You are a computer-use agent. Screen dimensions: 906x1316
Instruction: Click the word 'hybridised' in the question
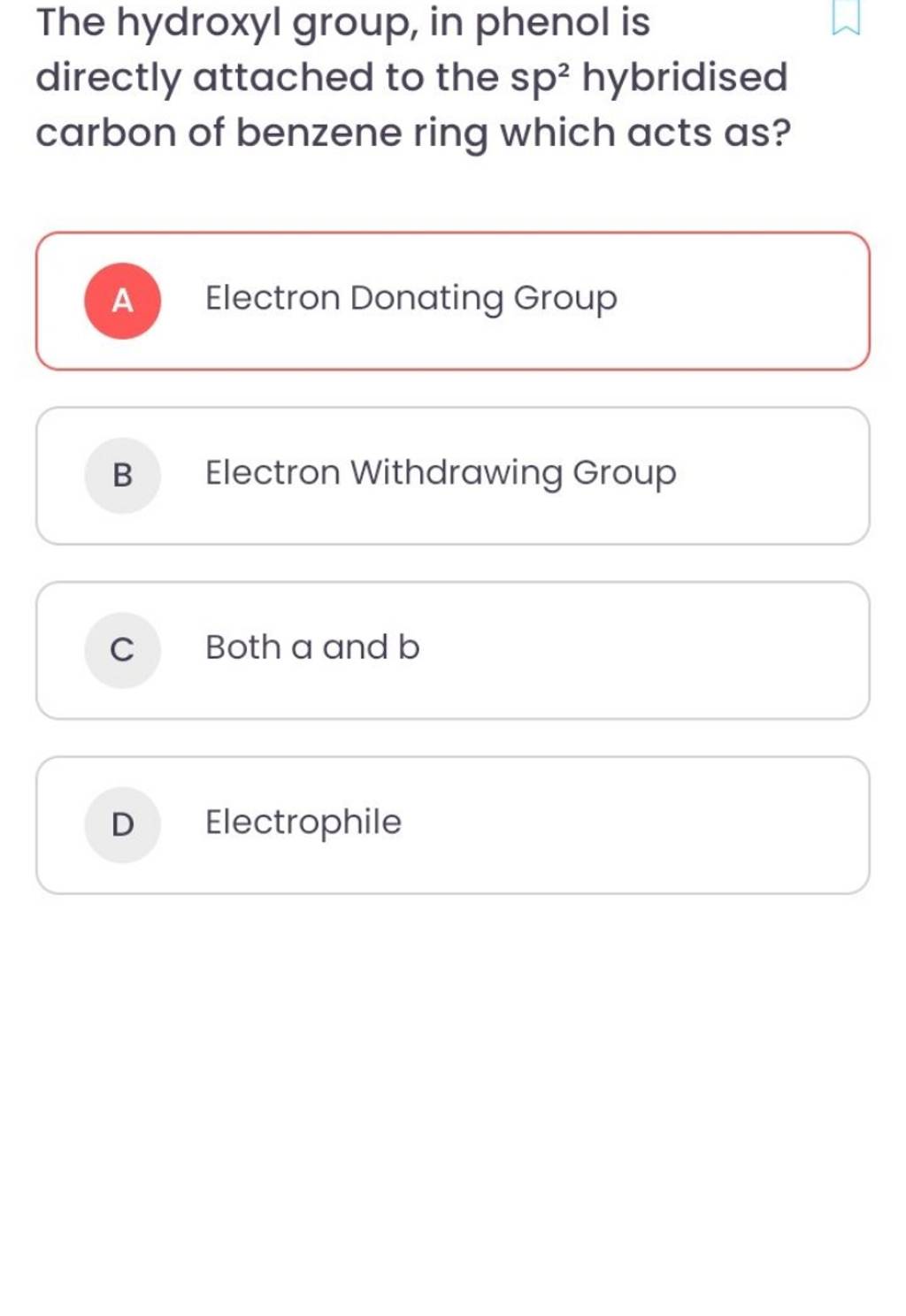[685, 78]
